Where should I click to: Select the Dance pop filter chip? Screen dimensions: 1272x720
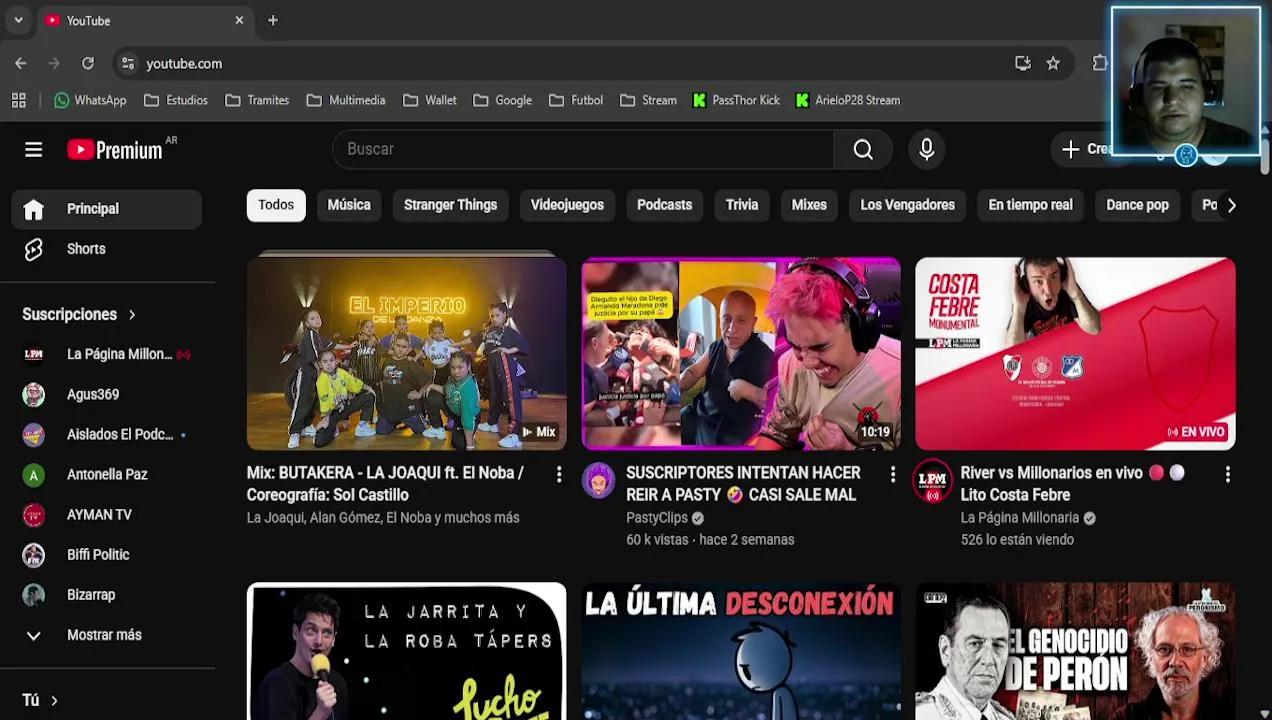[1137, 205]
